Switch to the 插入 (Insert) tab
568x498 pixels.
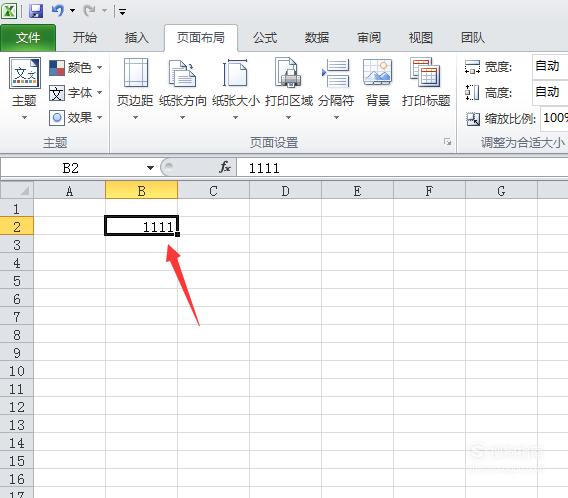[137, 38]
